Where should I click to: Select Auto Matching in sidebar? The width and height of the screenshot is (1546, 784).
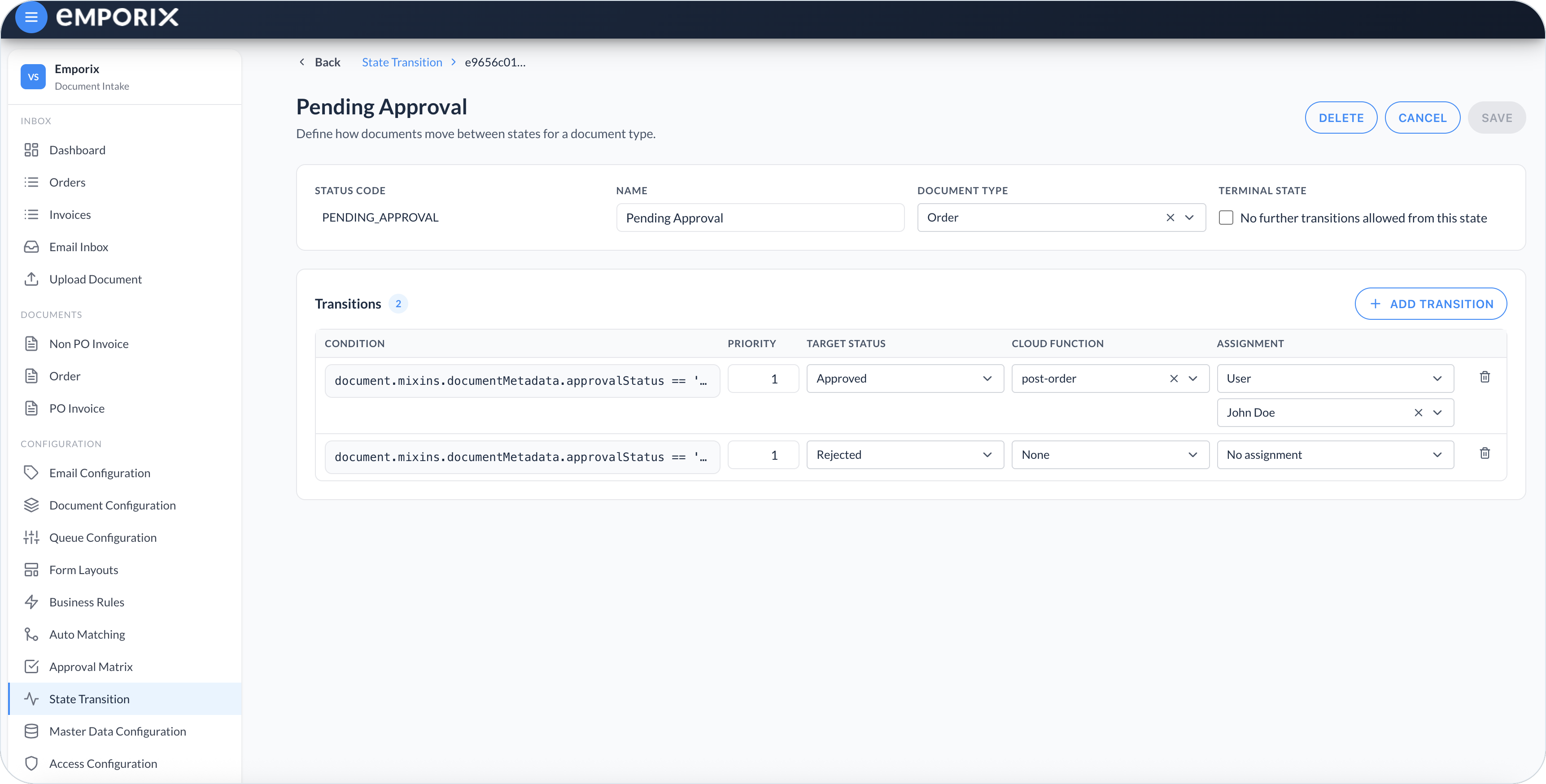tap(125, 635)
